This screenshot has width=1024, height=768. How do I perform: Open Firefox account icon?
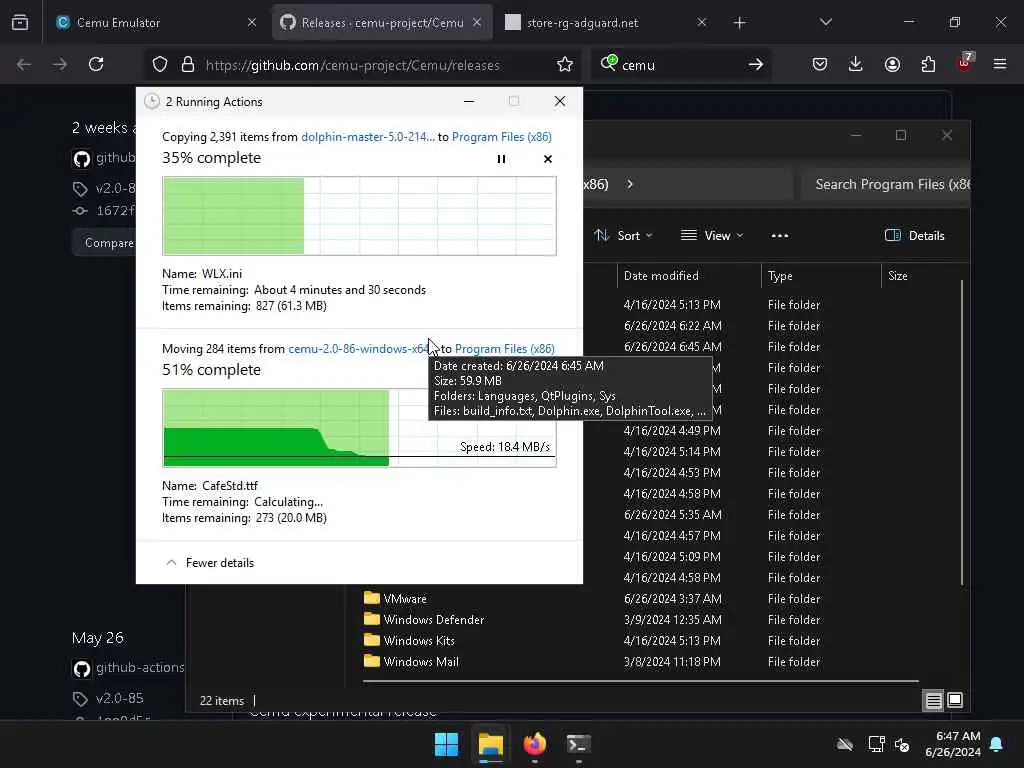point(892,65)
